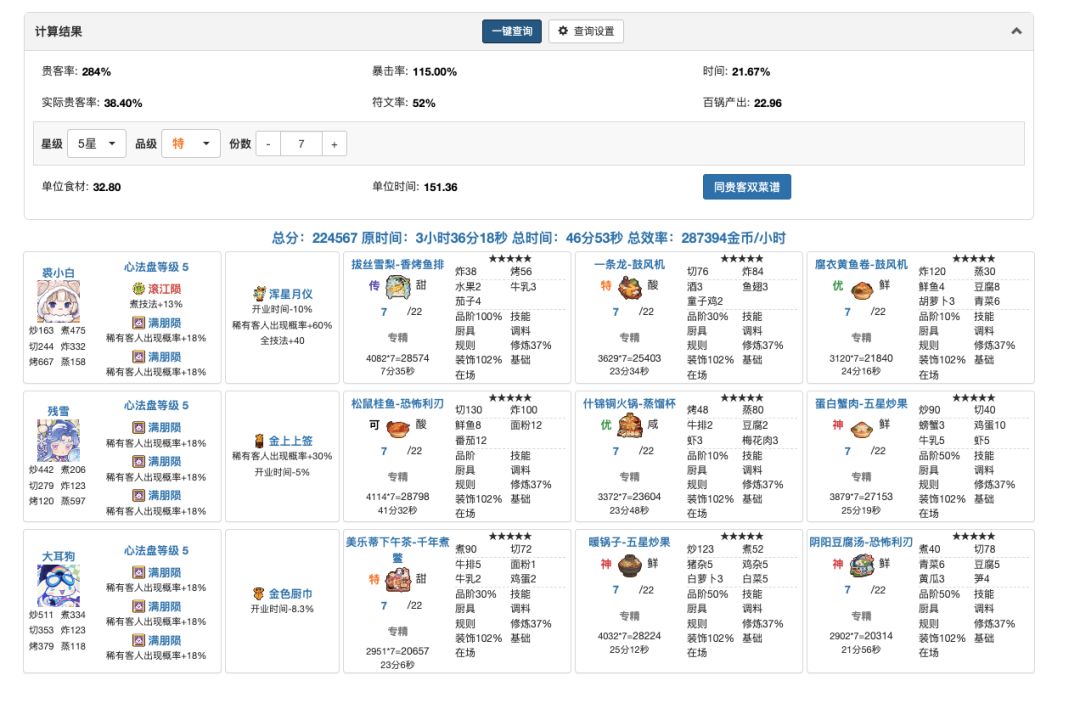Image resolution: width=1080 pixels, height=703 pixels.
Task: Click first 满朋陨 icon under 大耳狗
Action: coord(138,572)
